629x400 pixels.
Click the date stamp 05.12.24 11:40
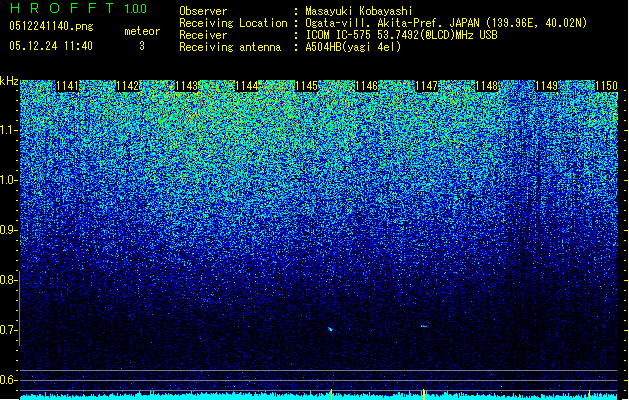51,46
